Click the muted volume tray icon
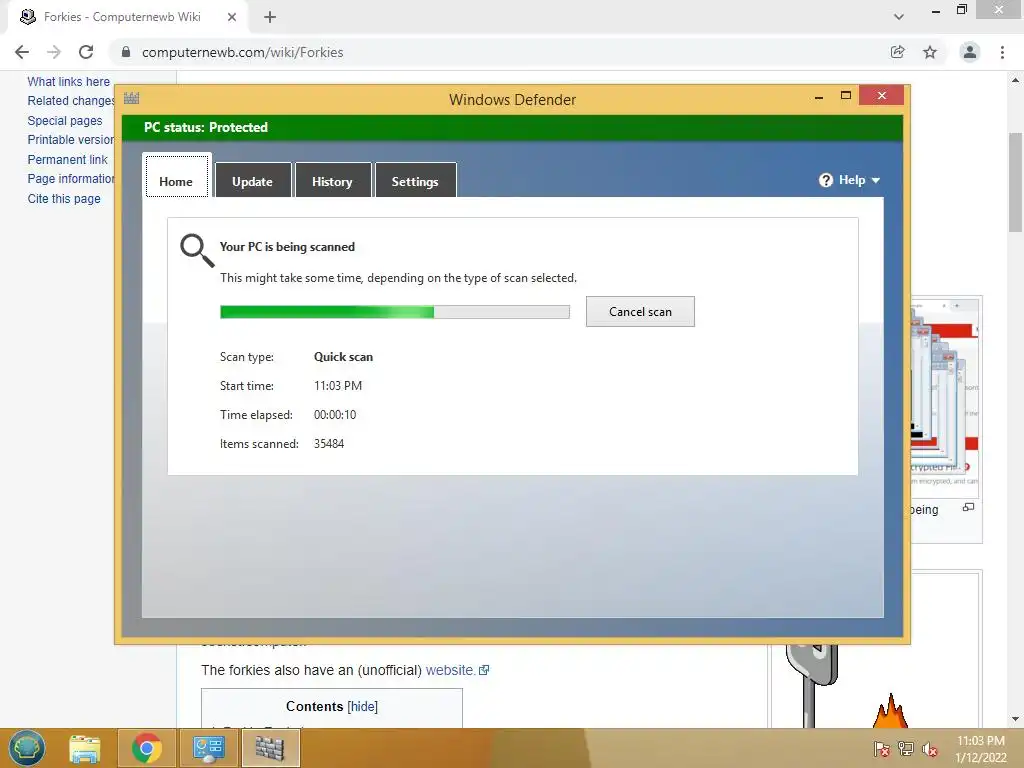Screen dimensions: 1024x768 pos(930,749)
